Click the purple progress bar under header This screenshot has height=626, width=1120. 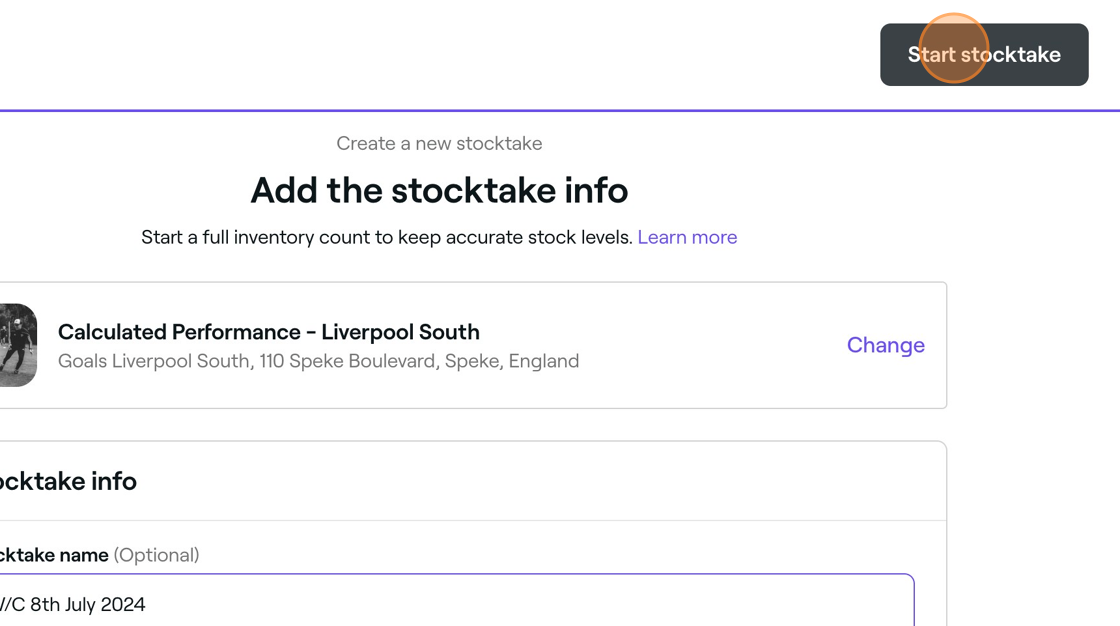[560, 111]
